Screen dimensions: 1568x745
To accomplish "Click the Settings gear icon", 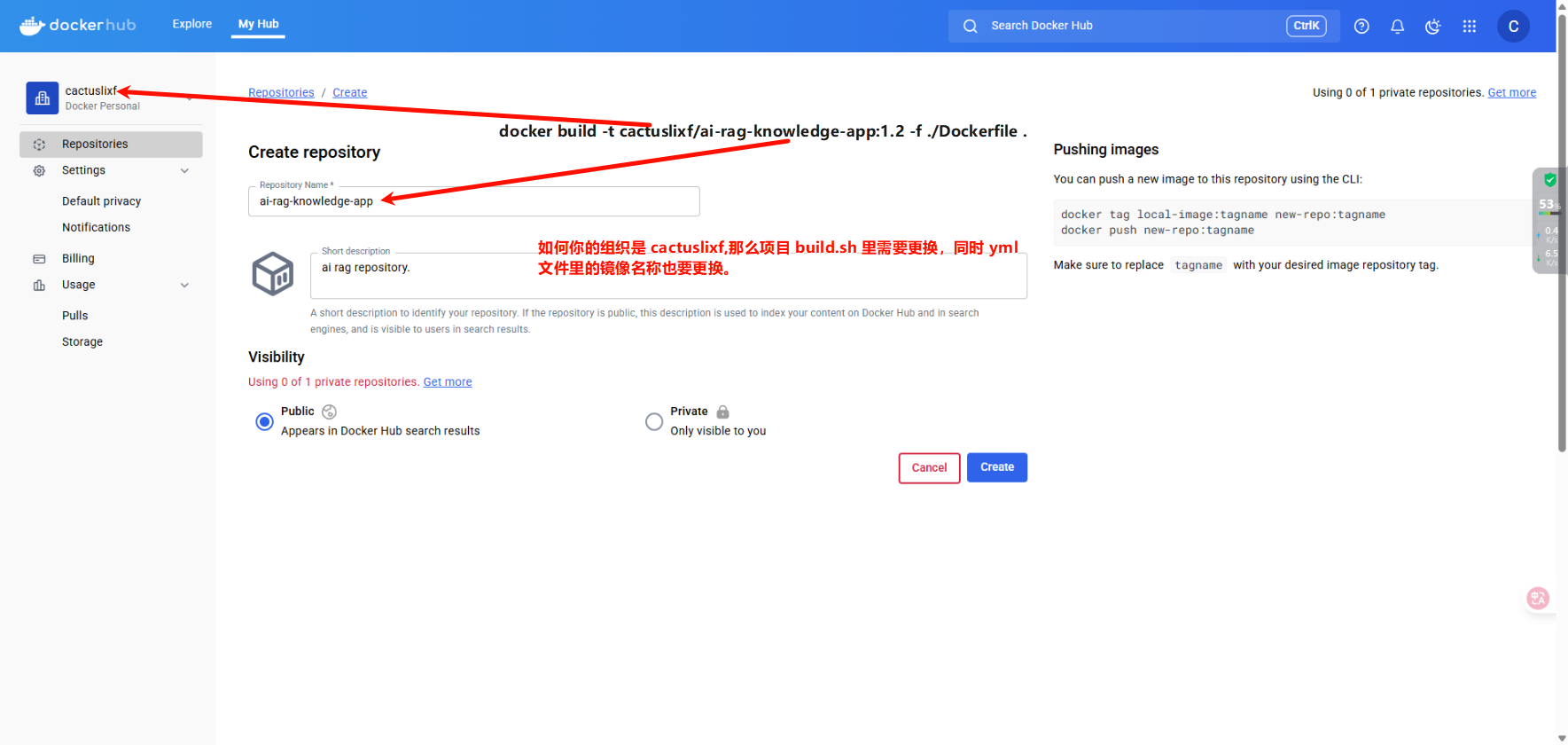I will [39, 170].
